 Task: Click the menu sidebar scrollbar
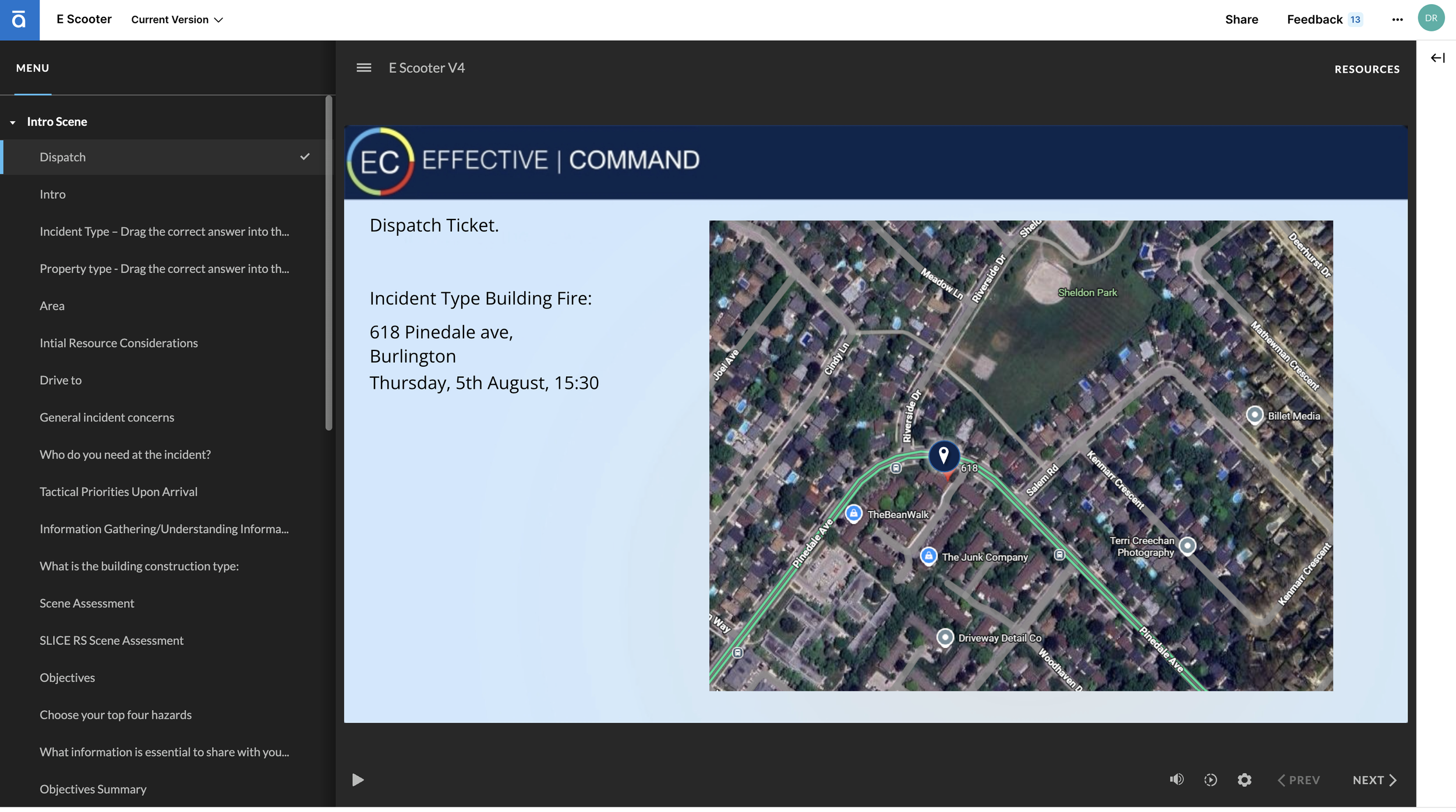329,262
